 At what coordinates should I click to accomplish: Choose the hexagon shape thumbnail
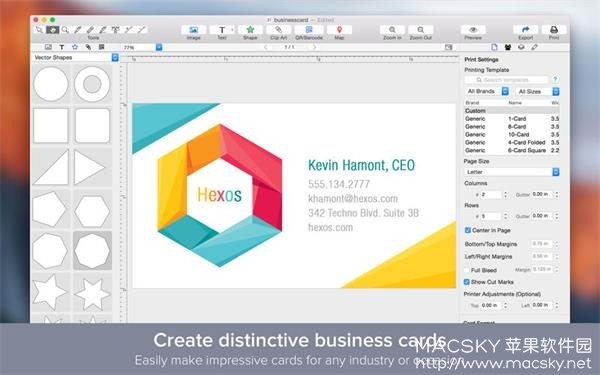[x=92, y=210]
